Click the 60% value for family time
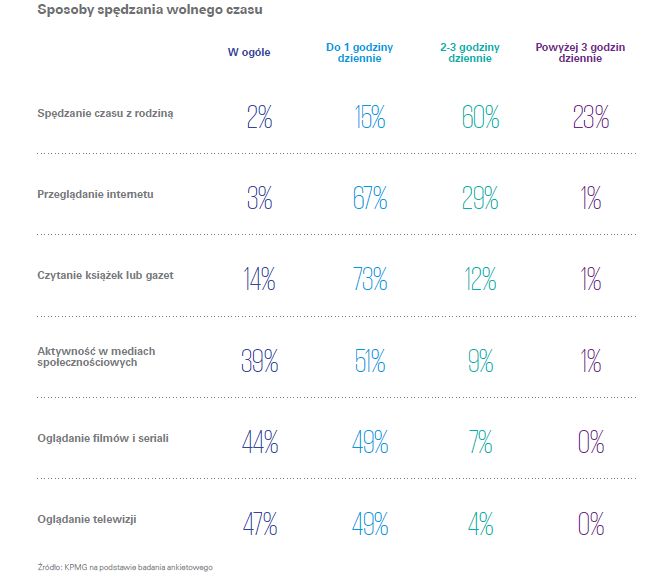Image resolution: width=647 pixels, height=580 pixels. [481, 118]
